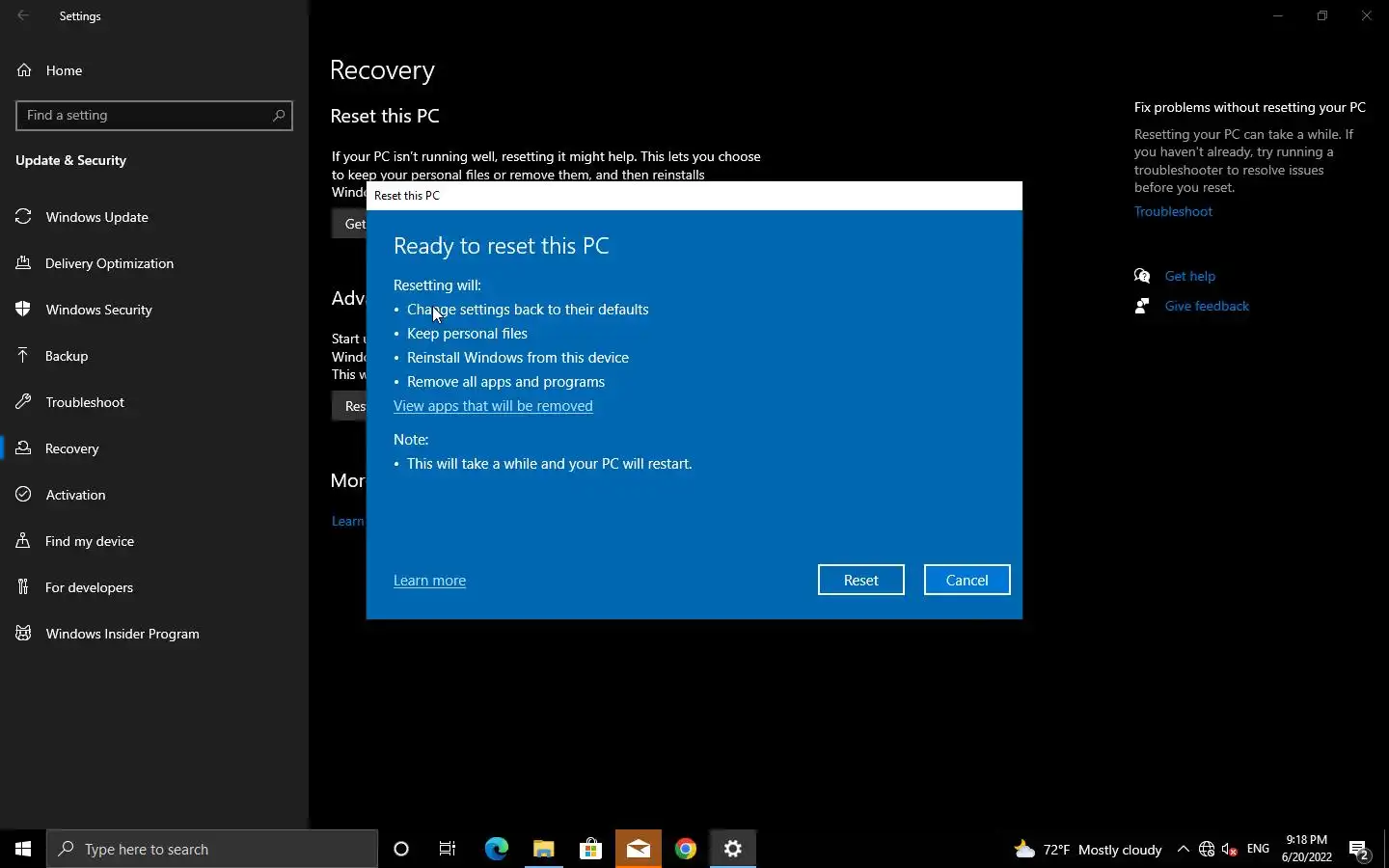The width and height of the screenshot is (1389, 868).
Task: Click 'Keep personal files' bullet text
Action: pos(467,334)
